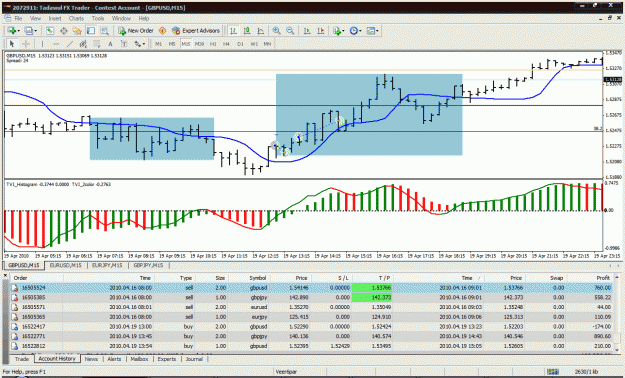Click the green T/P cell 1.53766
This screenshot has height=378, width=625.
click(371, 287)
